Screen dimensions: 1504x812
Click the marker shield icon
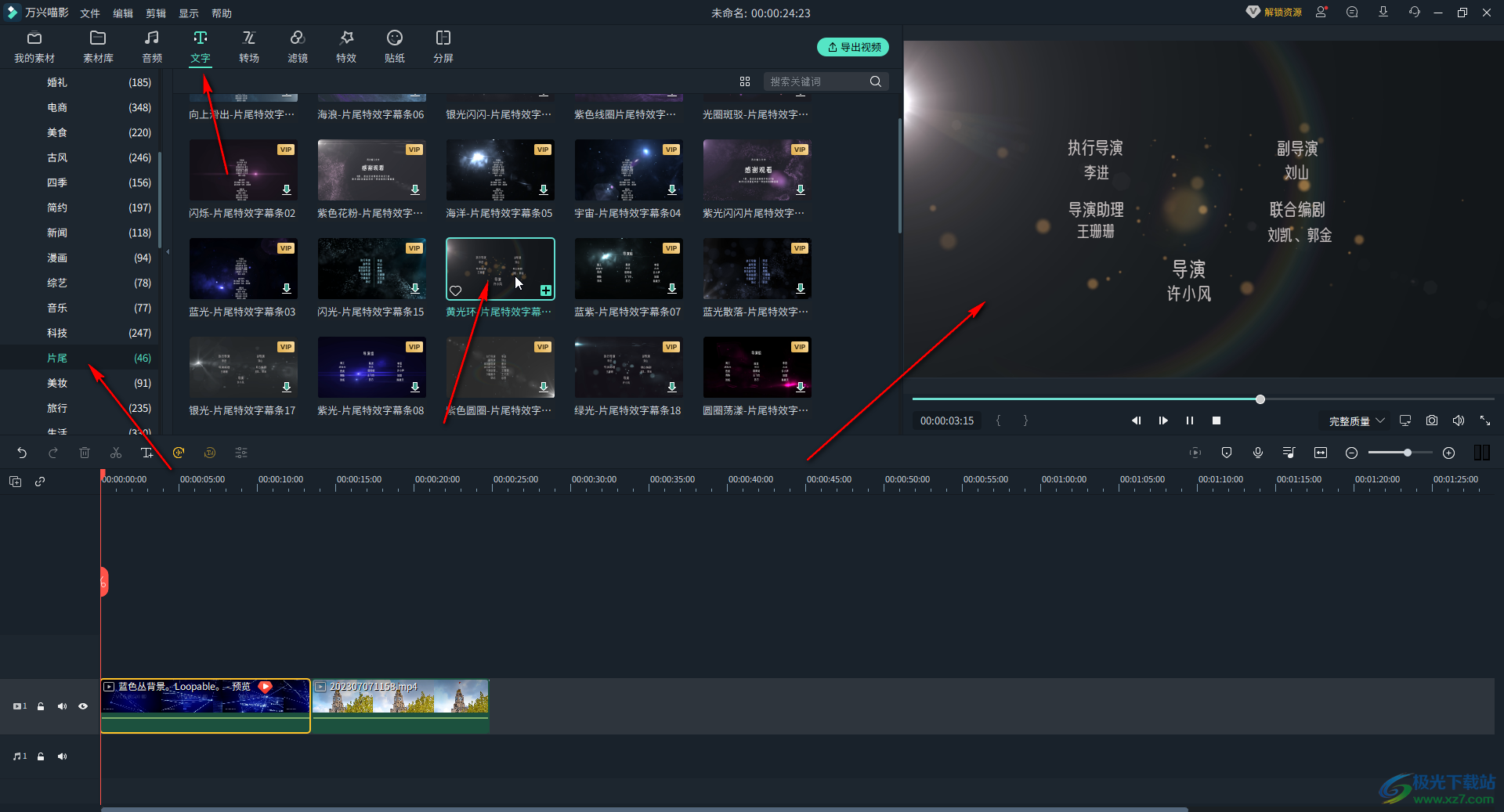tap(1227, 453)
